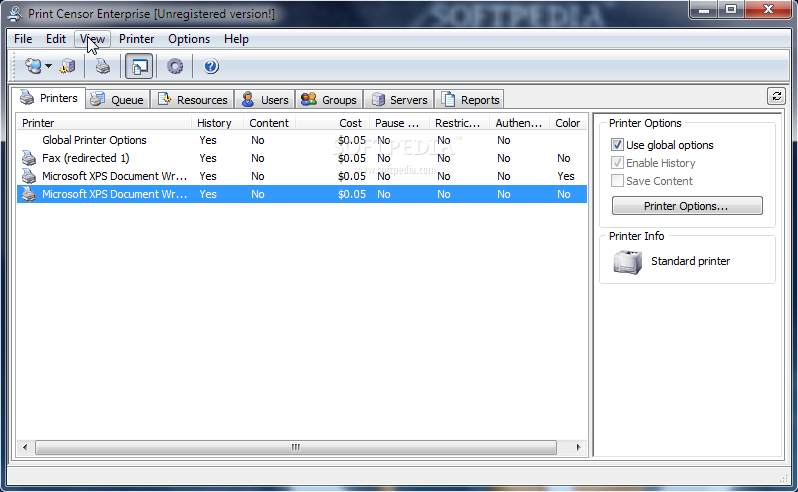
Task: Switch to the Users tab
Action: click(265, 100)
